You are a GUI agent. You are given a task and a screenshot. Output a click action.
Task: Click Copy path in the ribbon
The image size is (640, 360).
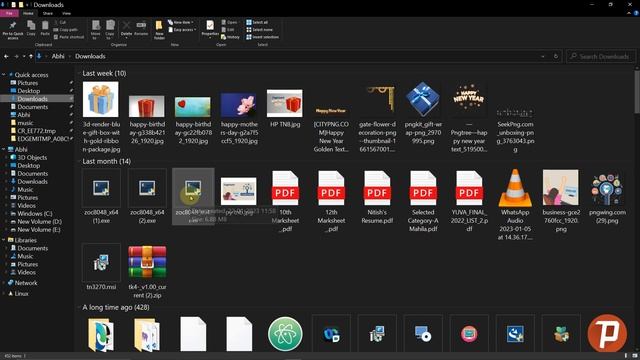pyautogui.click(x=65, y=29)
